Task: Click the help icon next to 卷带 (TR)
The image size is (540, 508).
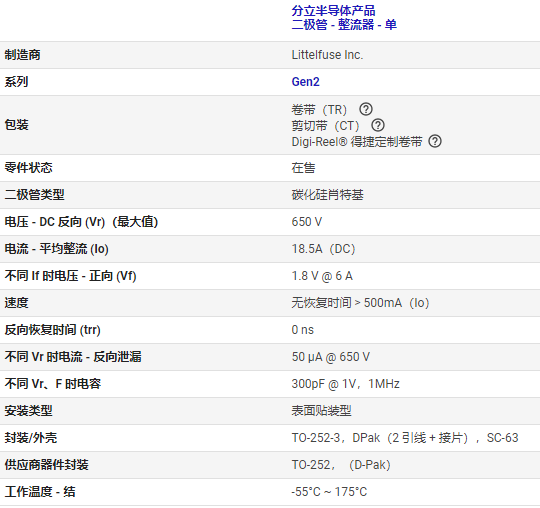Action: (x=366, y=110)
